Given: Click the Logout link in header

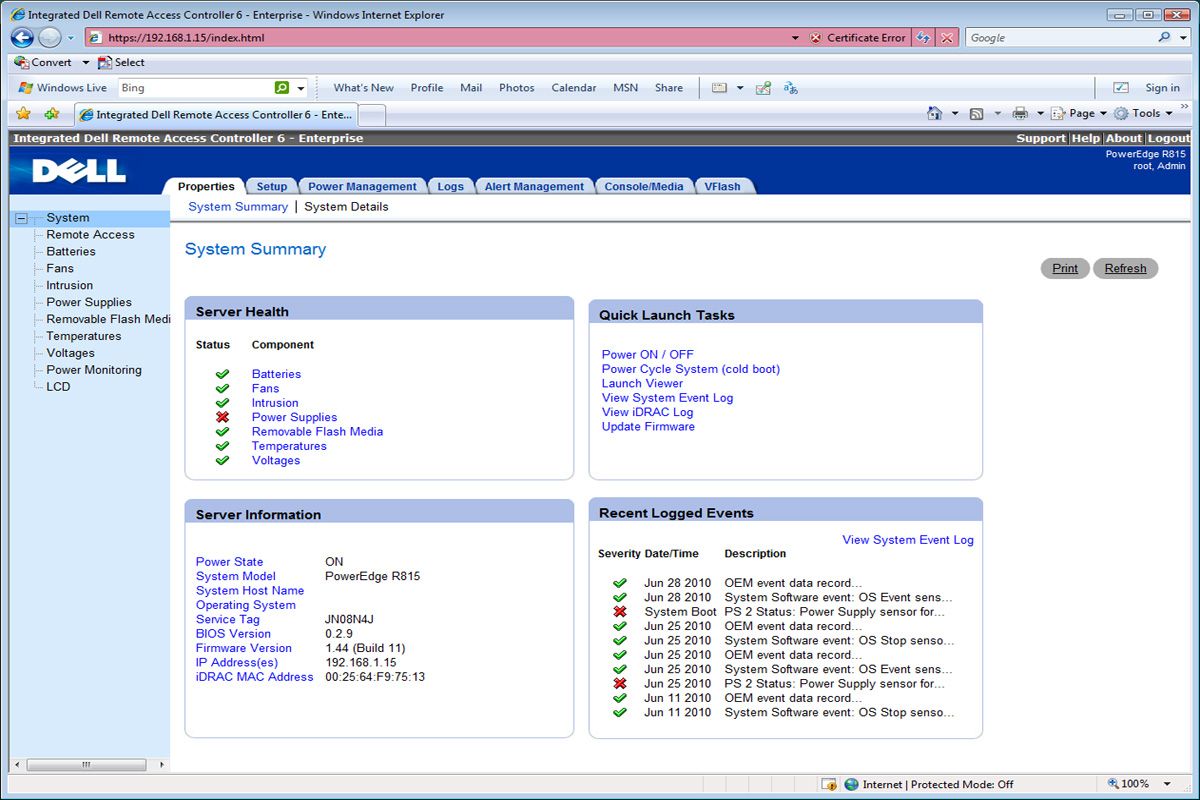Looking at the screenshot, I should [1168, 138].
